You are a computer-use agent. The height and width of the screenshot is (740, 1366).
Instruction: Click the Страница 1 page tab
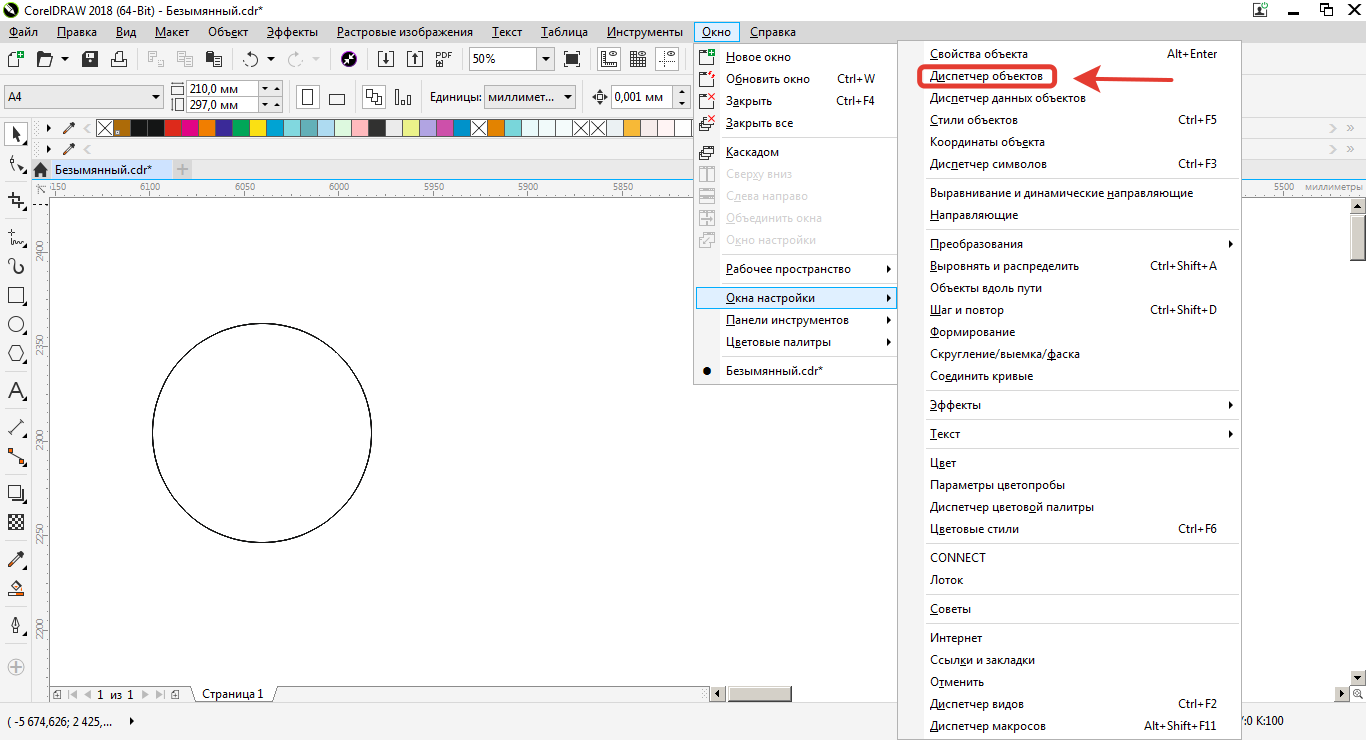[x=233, y=694]
